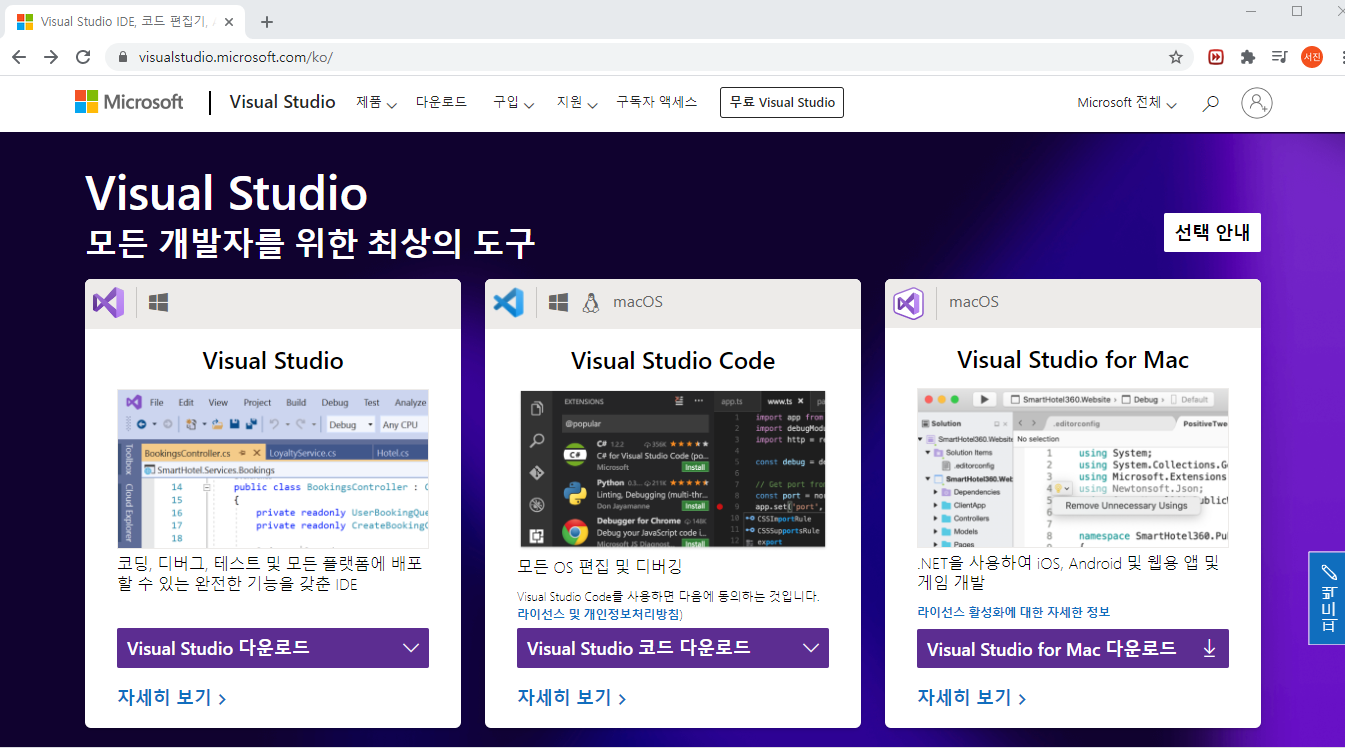Click the Visual Studio for Mac 다운로드 button

[x=1073, y=649]
